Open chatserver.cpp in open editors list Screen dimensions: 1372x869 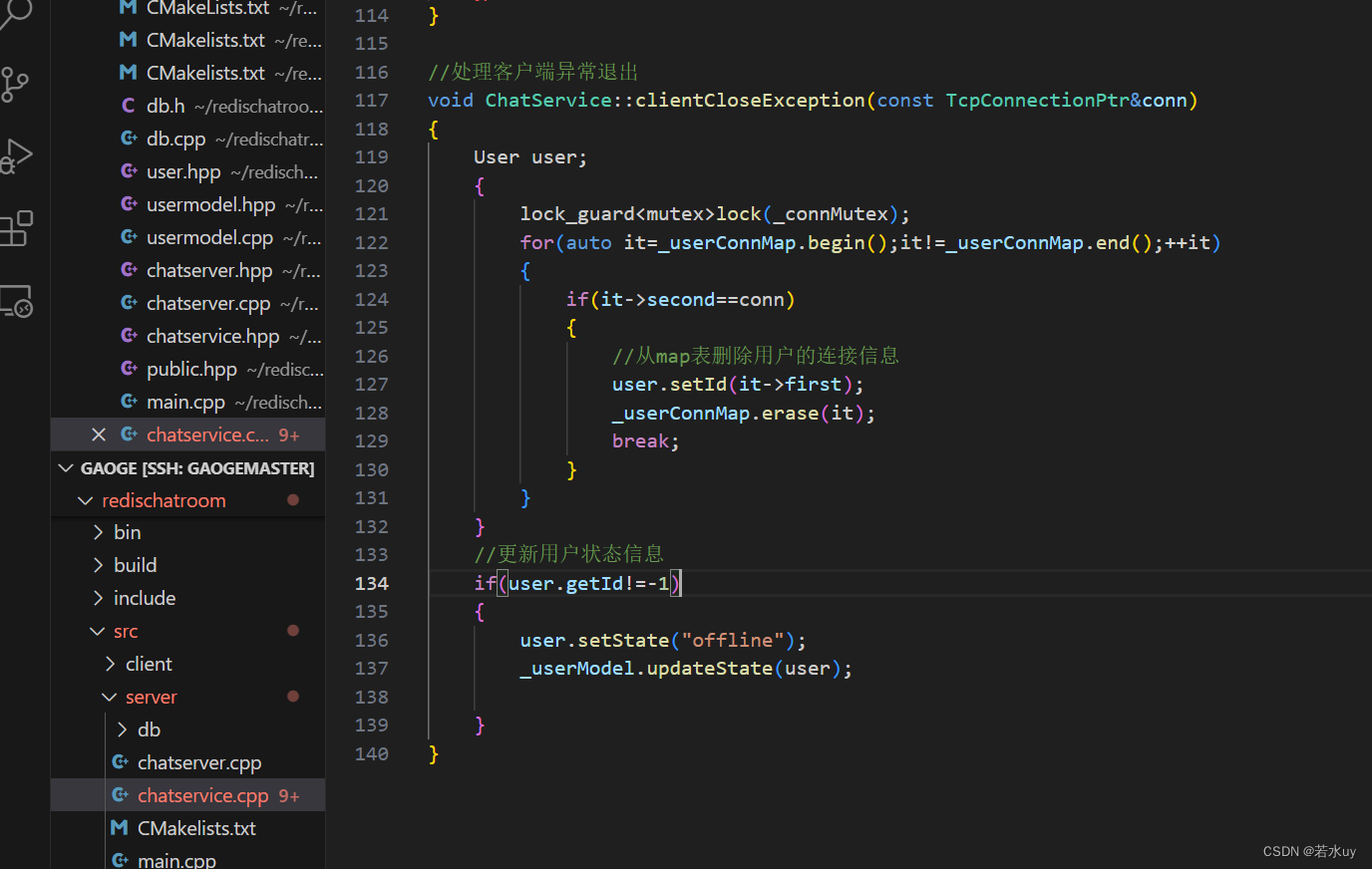coord(187,303)
